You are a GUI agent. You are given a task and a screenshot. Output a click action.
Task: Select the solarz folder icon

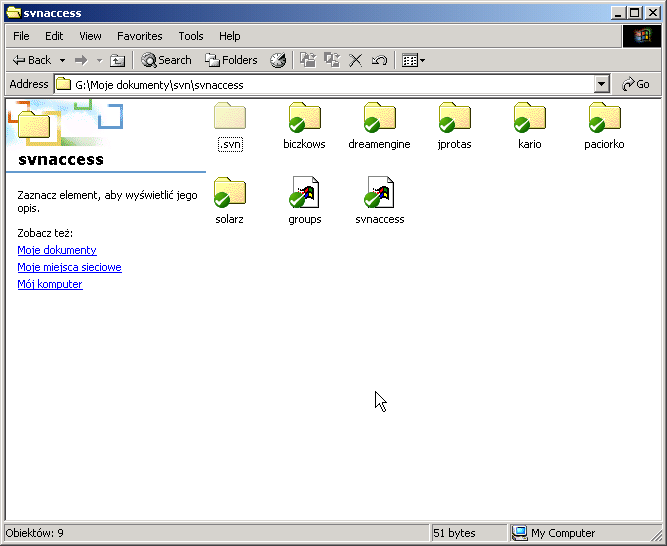coord(230,192)
